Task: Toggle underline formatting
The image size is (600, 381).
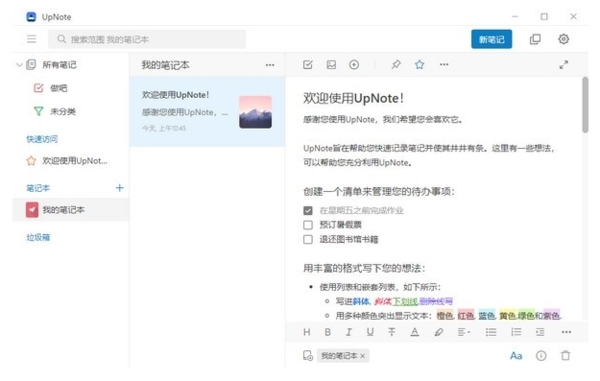Action: (x=370, y=332)
